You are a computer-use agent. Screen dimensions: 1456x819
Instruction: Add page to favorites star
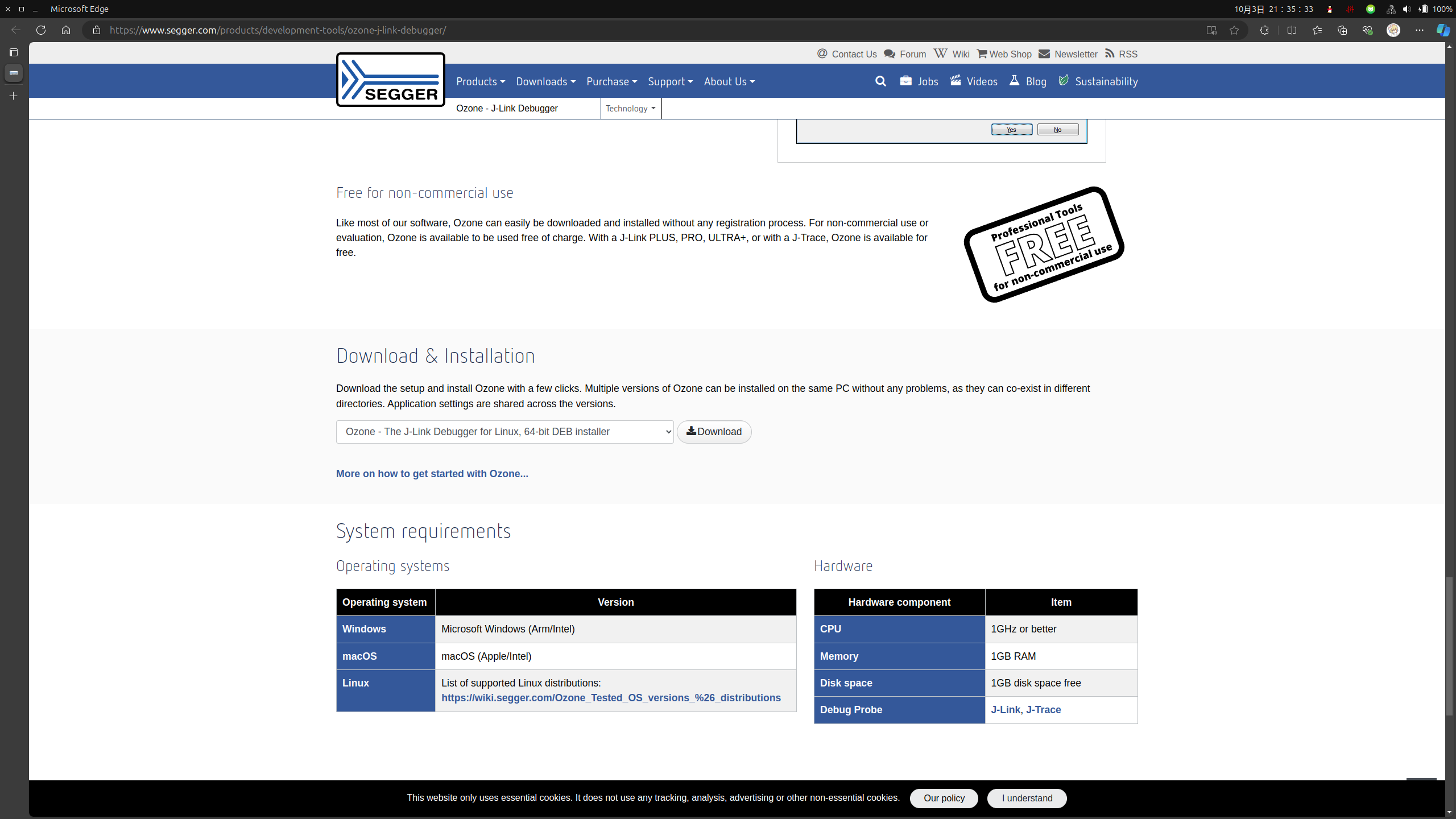pyautogui.click(x=1234, y=30)
